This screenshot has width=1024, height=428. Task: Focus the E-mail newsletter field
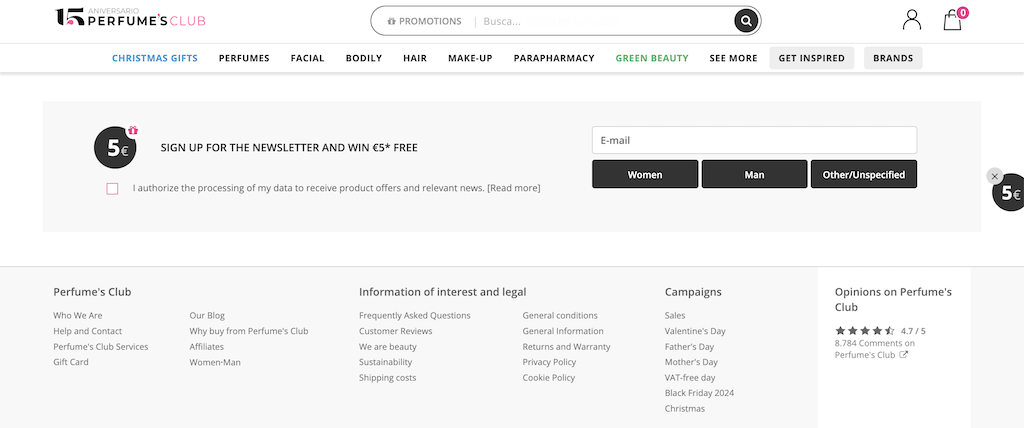(754, 140)
